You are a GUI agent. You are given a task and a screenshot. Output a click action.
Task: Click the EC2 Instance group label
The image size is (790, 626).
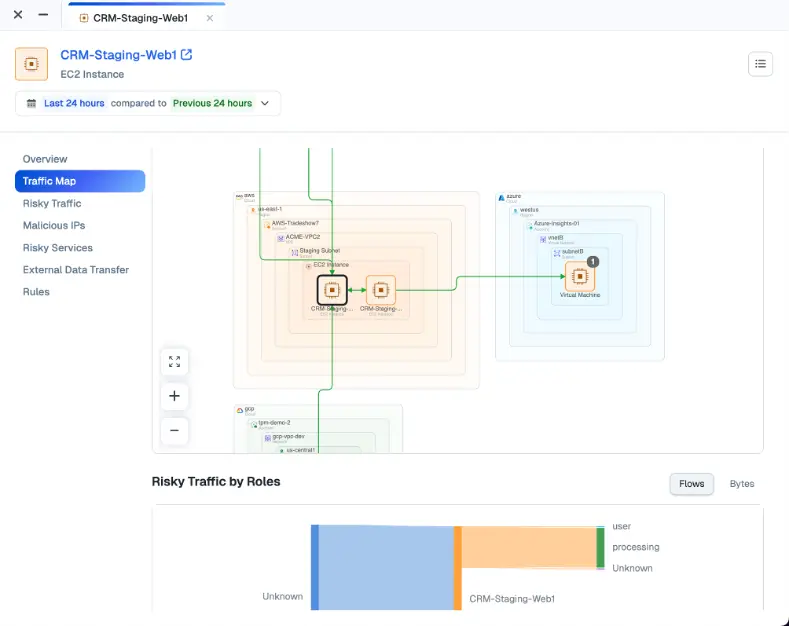click(x=331, y=265)
